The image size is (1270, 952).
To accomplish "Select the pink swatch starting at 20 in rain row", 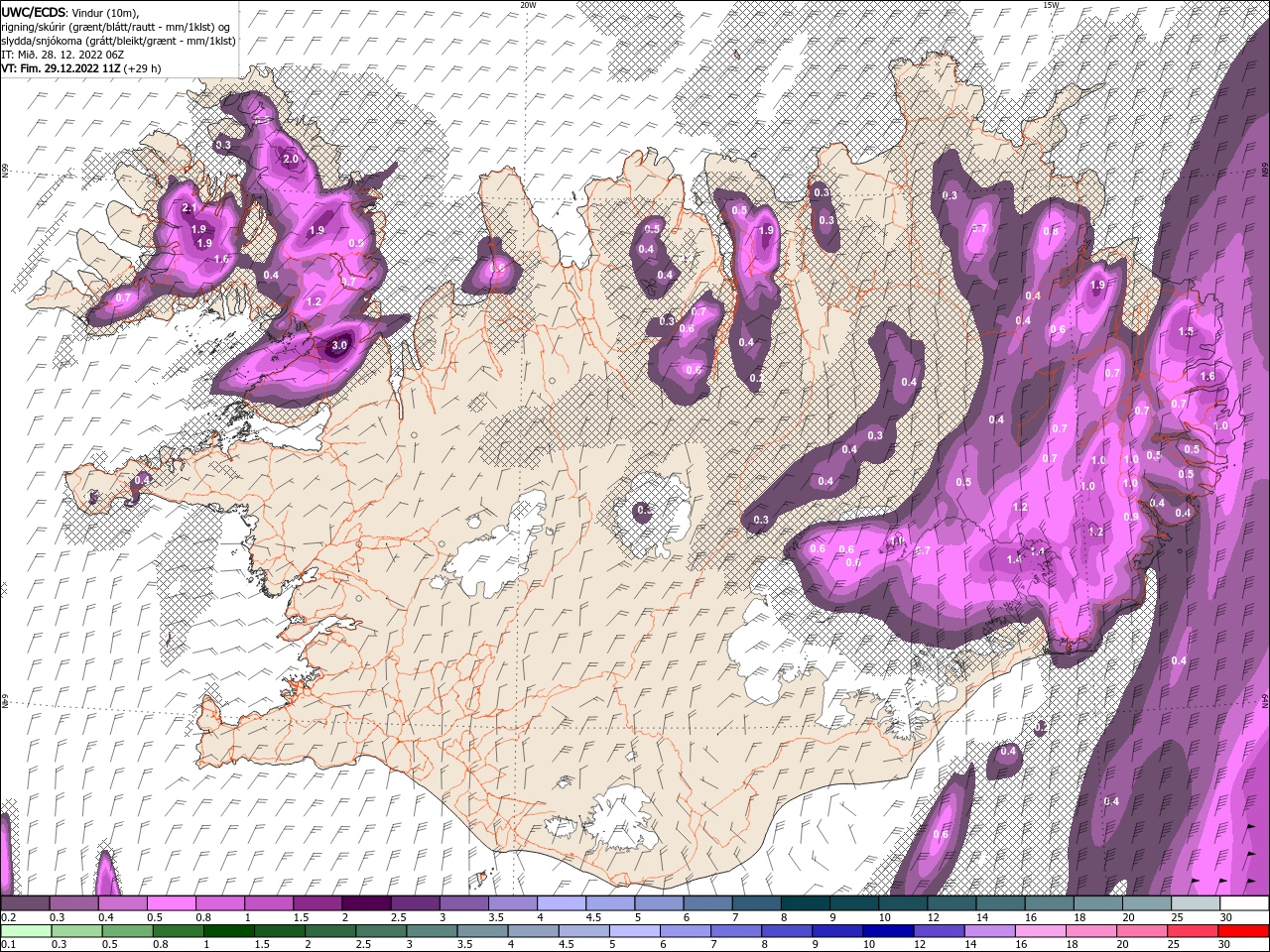I will tap(1143, 931).
